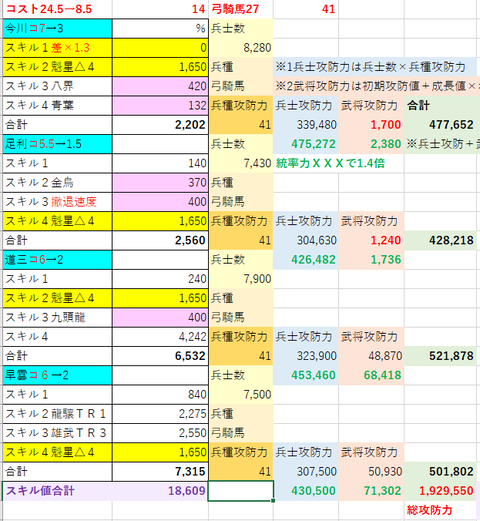Click the 8,280 soldier count cell

click(x=241, y=48)
